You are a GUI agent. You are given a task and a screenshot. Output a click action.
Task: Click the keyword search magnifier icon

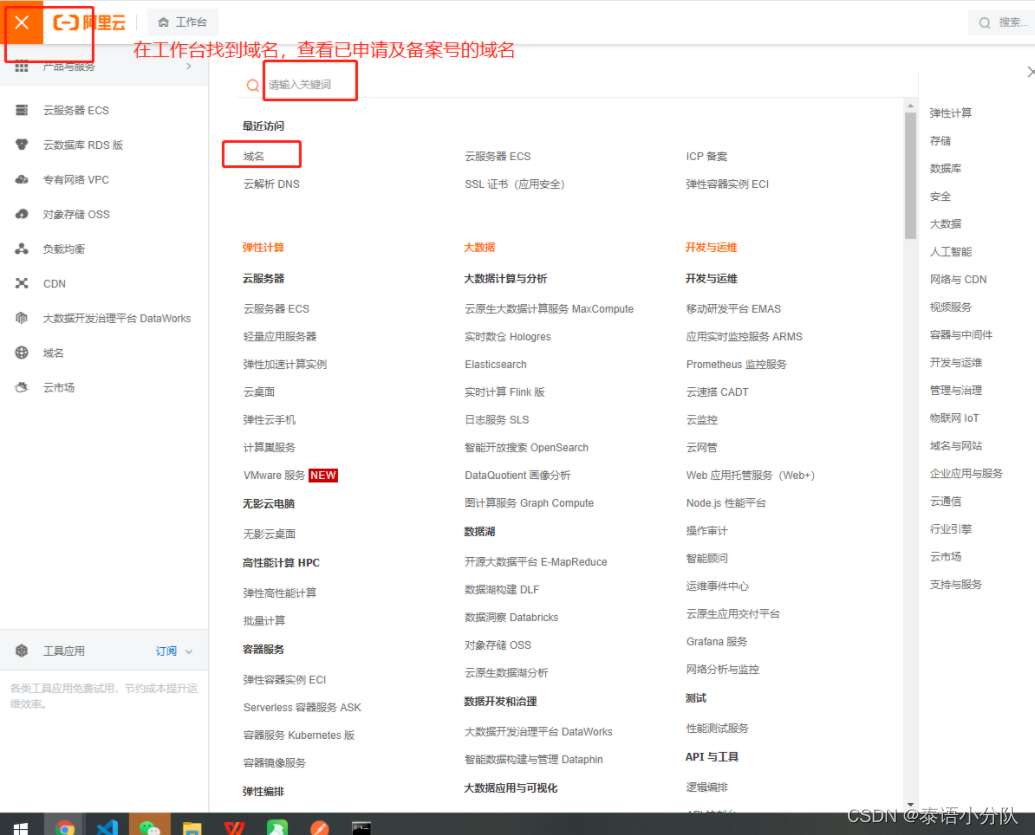pyautogui.click(x=253, y=85)
